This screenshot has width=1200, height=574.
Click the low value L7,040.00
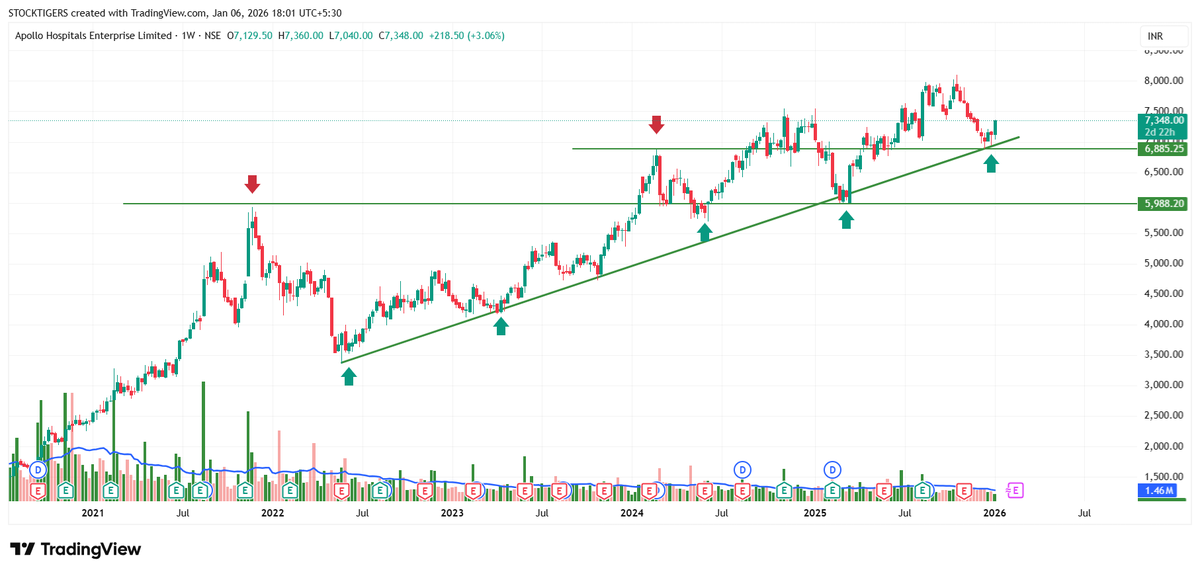pyautogui.click(x=351, y=35)
